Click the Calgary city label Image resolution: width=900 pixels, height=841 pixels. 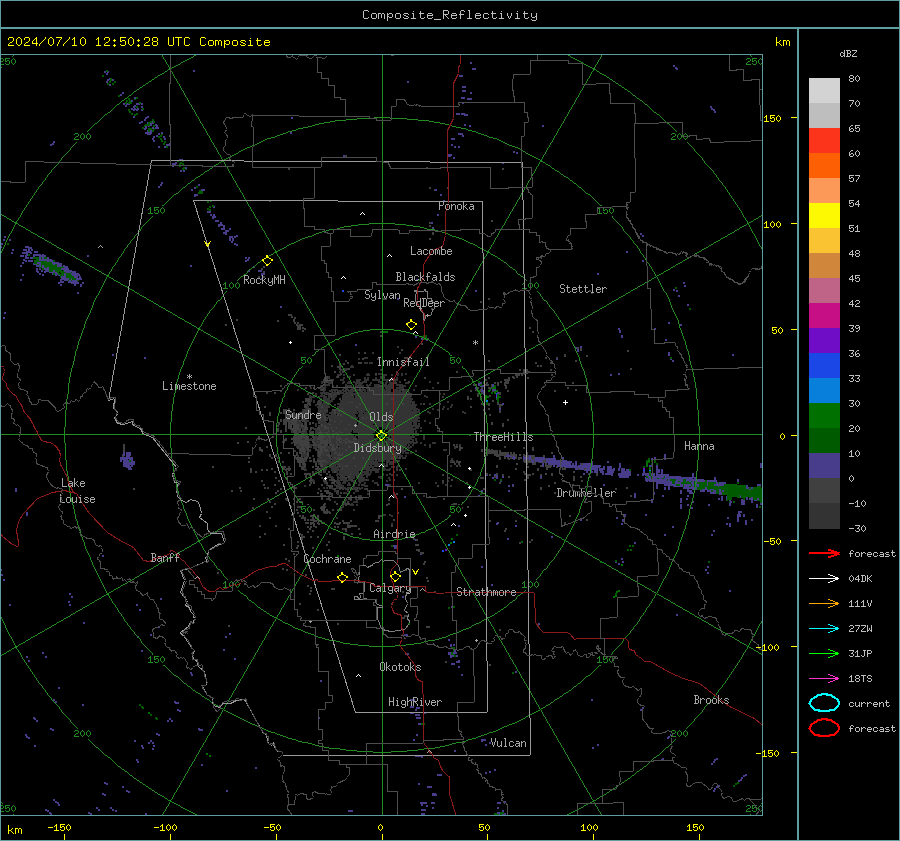pyautogui.click(x=390, y=588)
